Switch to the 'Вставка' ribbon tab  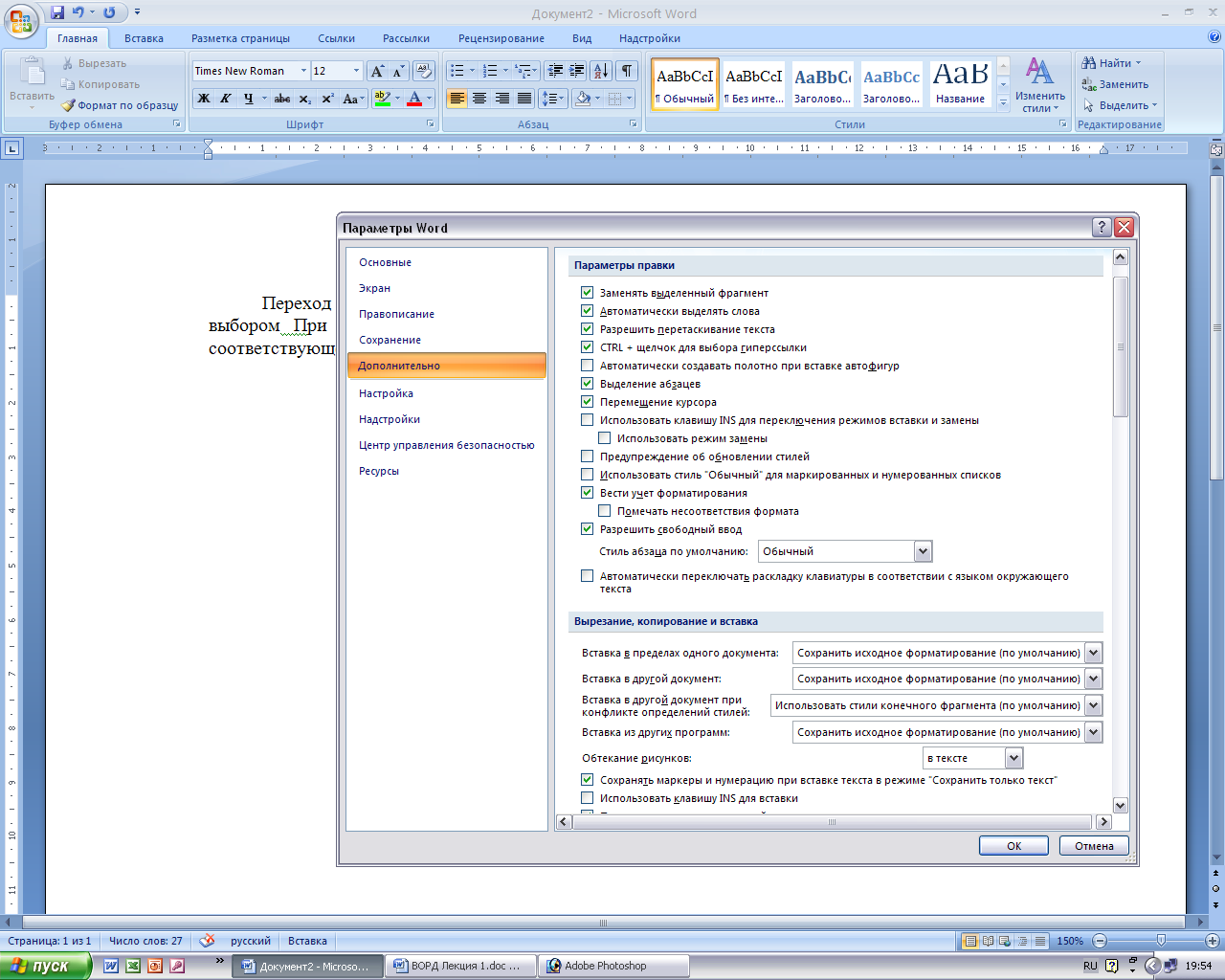pos(144,38)
